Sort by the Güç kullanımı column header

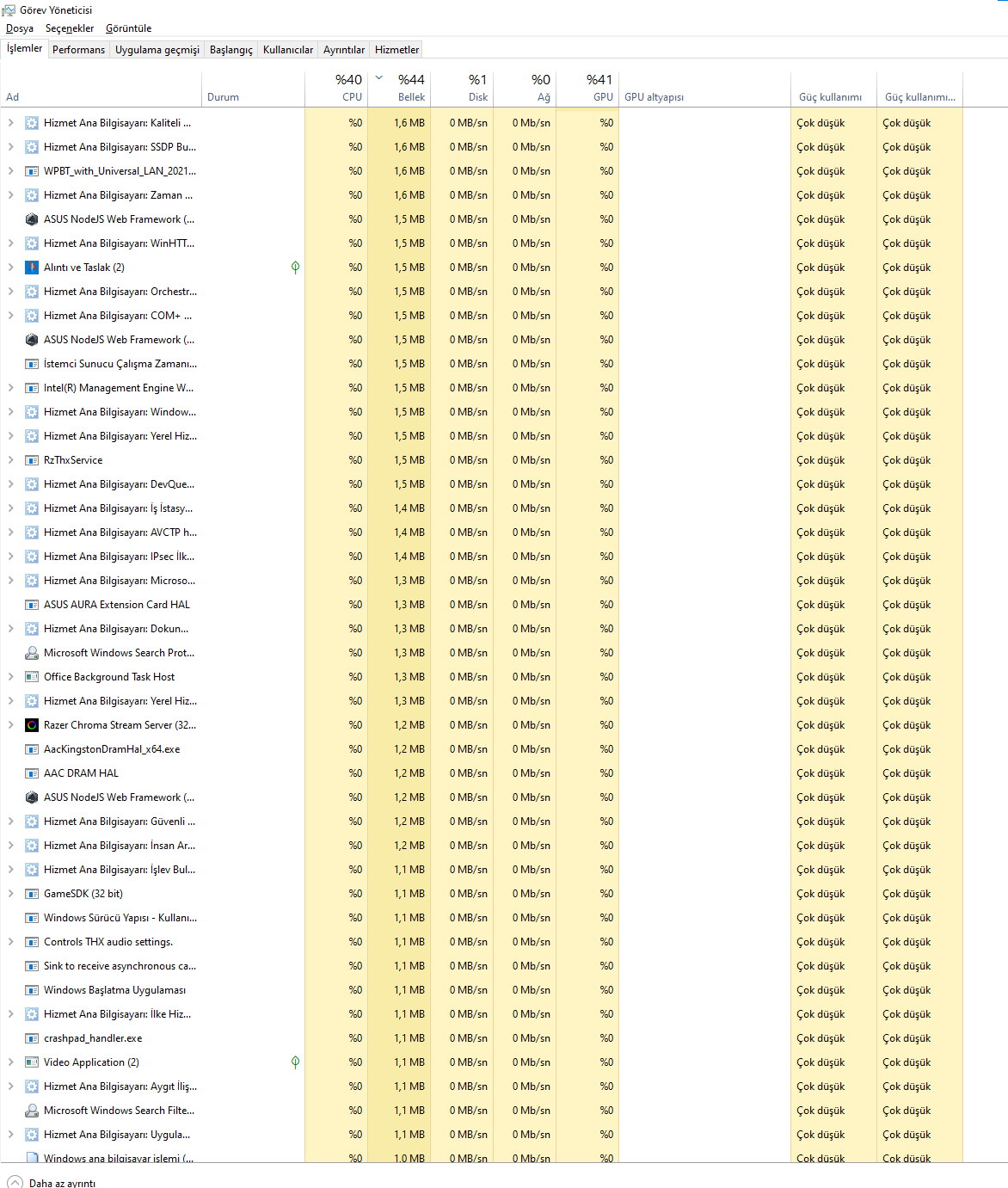tap(833, 88)
